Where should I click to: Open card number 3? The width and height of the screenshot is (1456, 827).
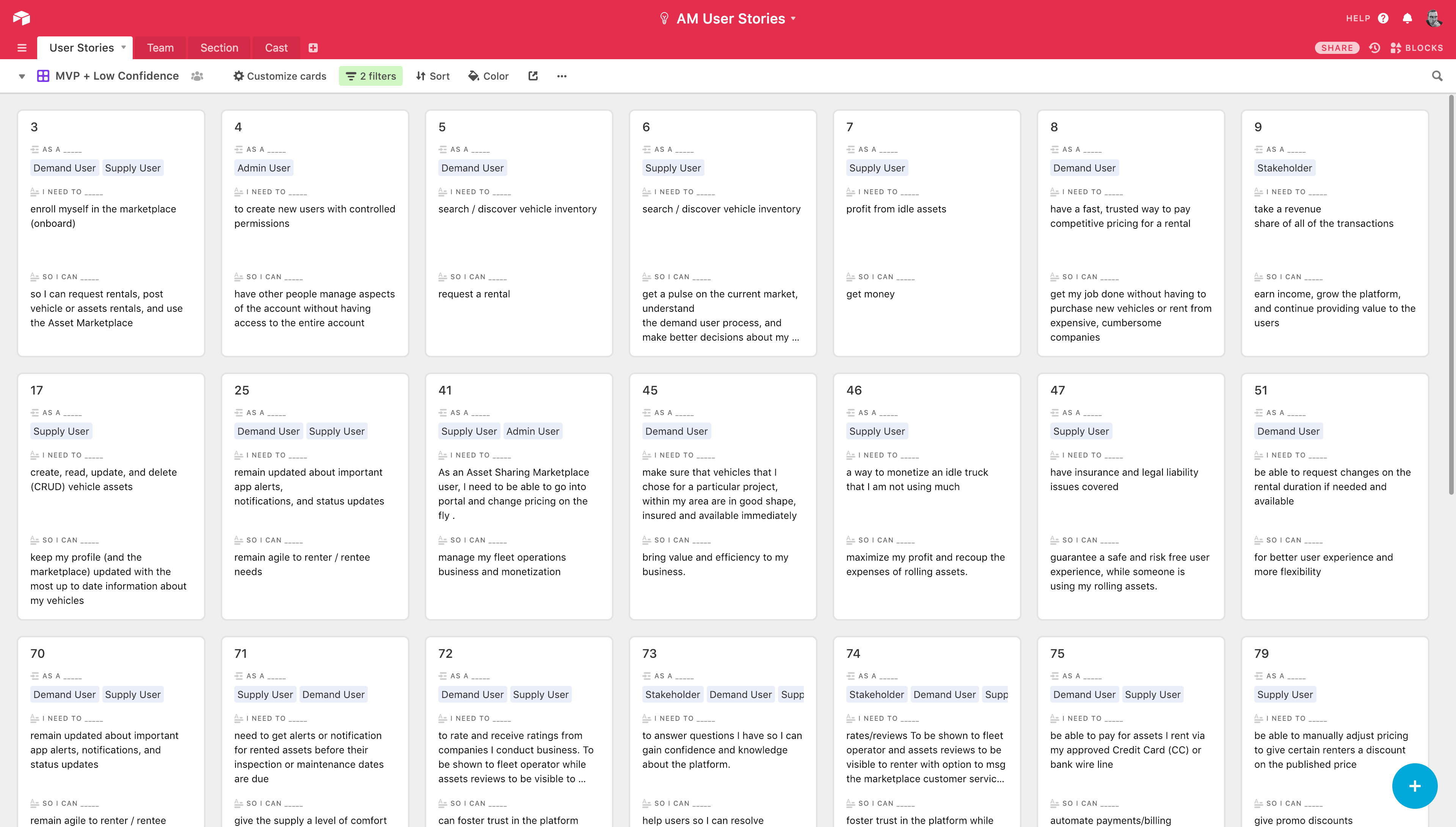(x=111, y=233)
